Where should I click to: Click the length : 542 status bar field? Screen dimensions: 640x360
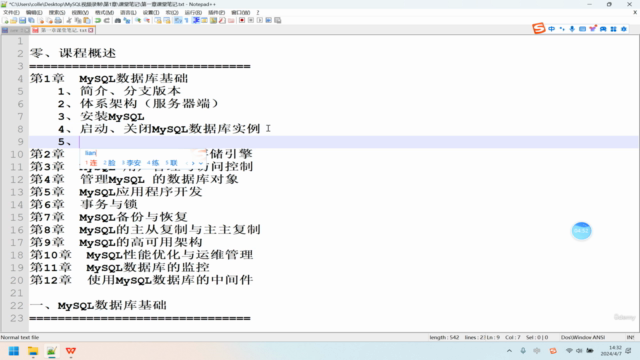coord(444,338)
